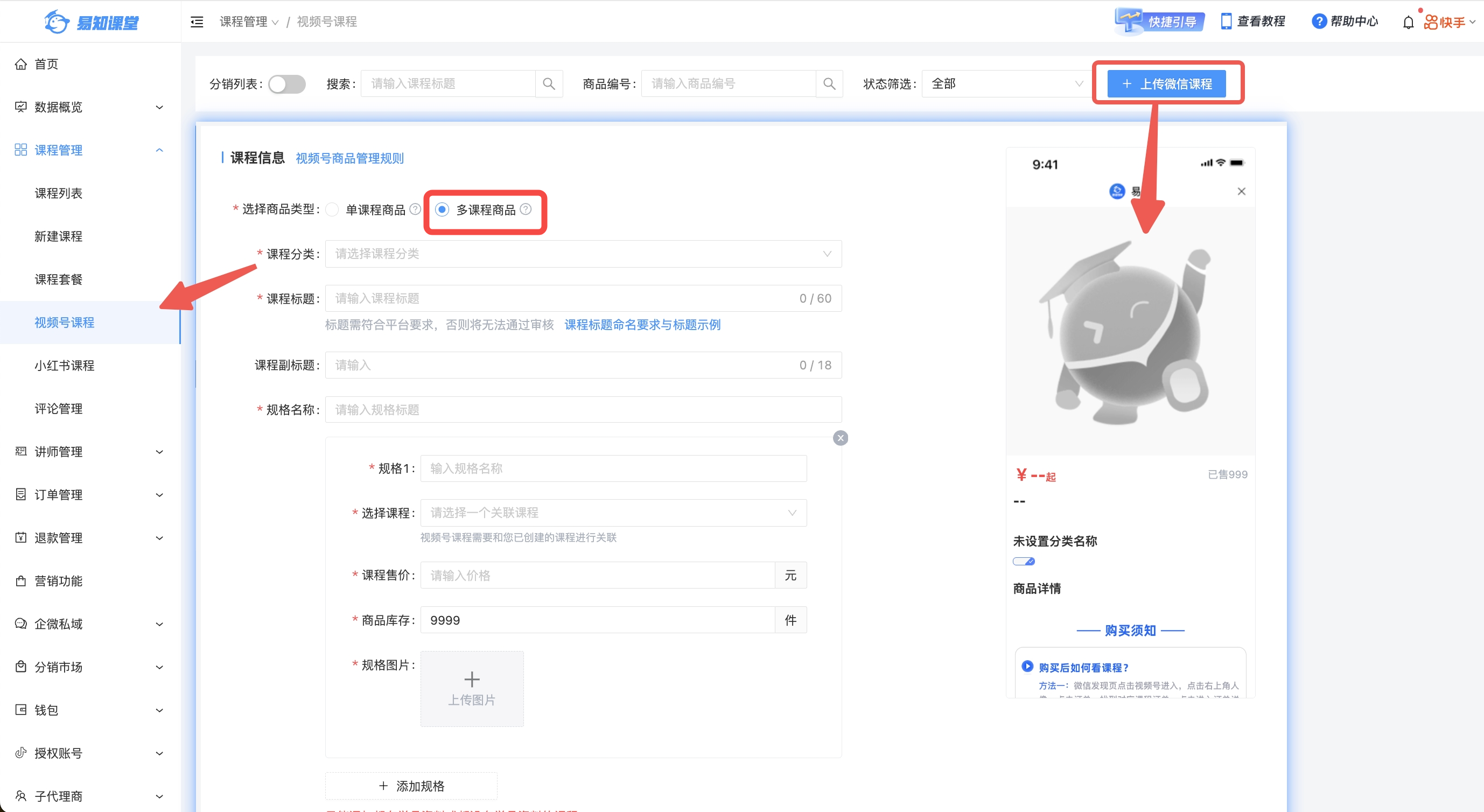The height and width of the screenshot is (812, 1484).
Task: Expand the 订单管理 chevron
Action: point(159,495)
